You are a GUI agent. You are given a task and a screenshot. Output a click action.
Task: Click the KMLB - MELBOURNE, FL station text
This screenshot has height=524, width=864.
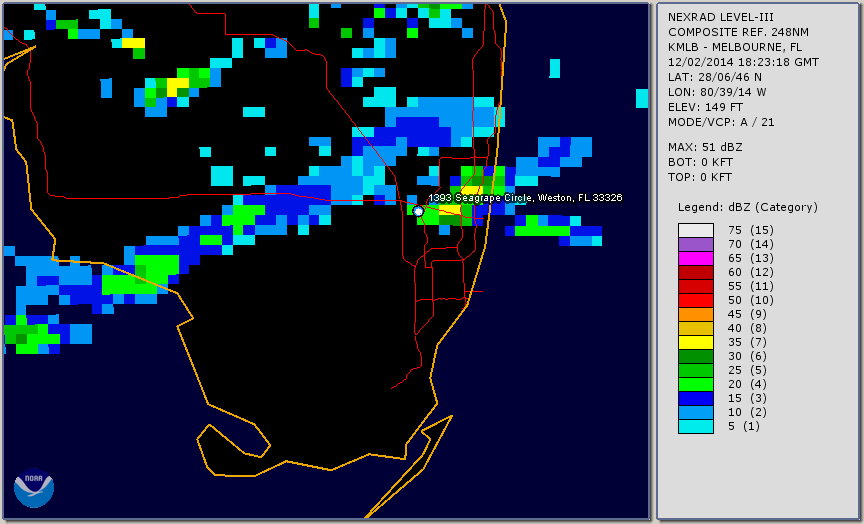click(735, 47)
